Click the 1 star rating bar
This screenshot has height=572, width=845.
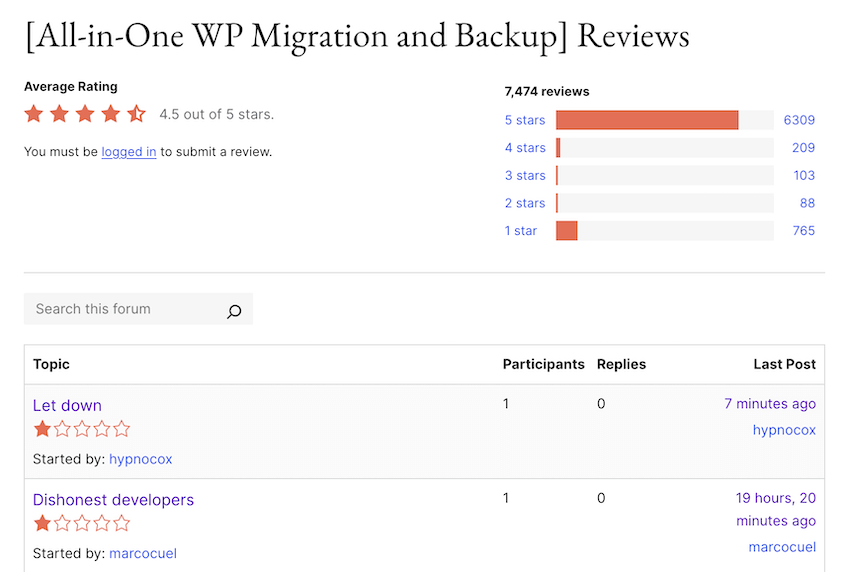point(665,231)
